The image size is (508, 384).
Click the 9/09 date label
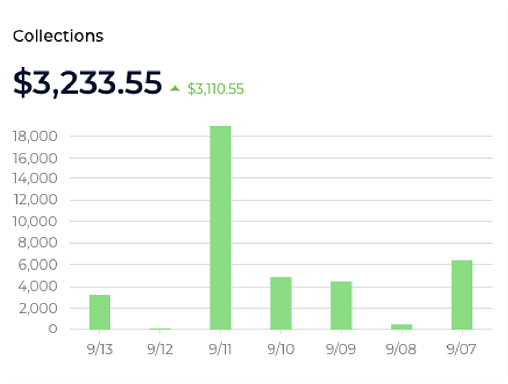(x=341, y=349)
